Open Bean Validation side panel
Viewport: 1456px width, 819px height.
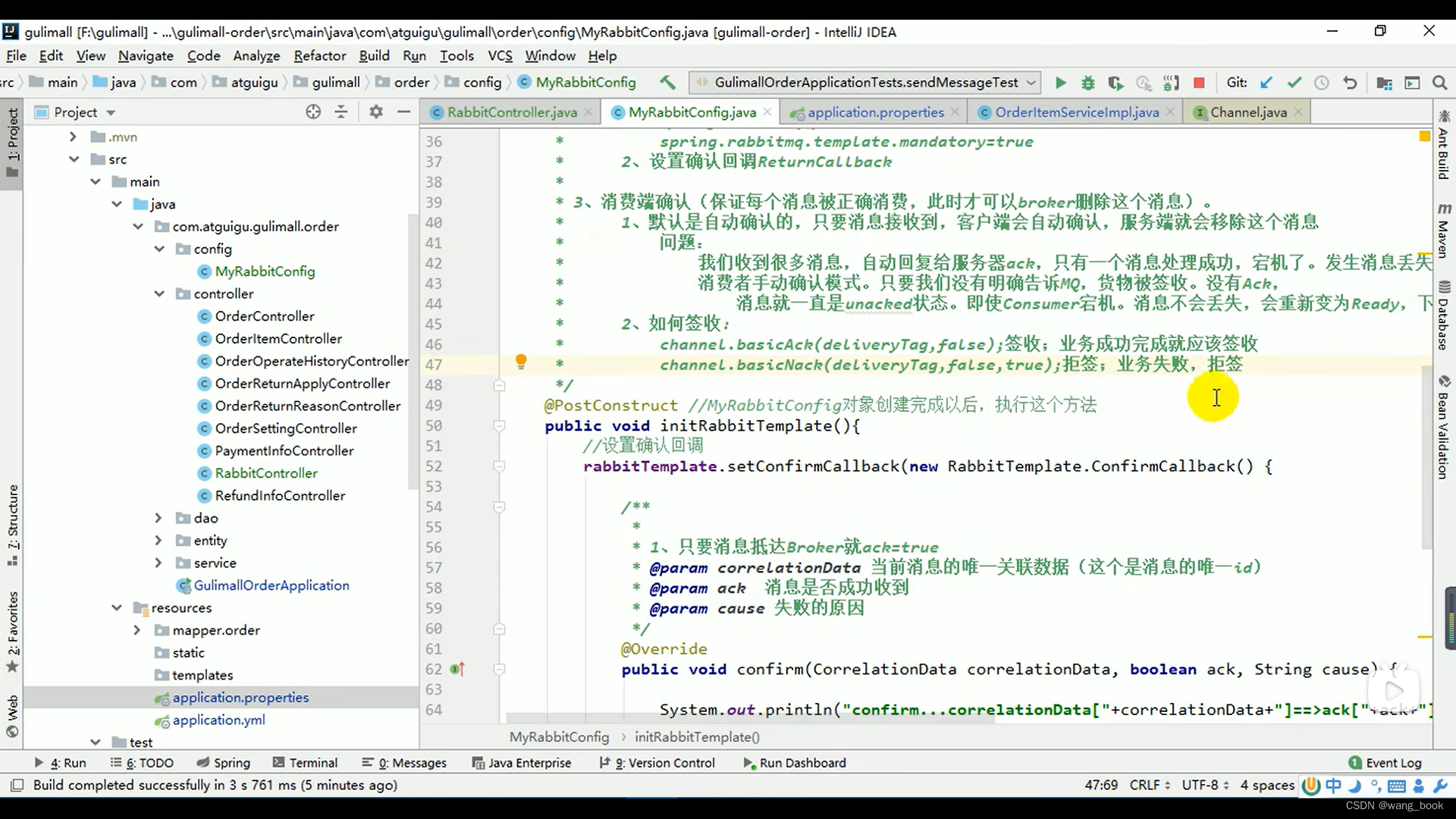point(1443,427)
